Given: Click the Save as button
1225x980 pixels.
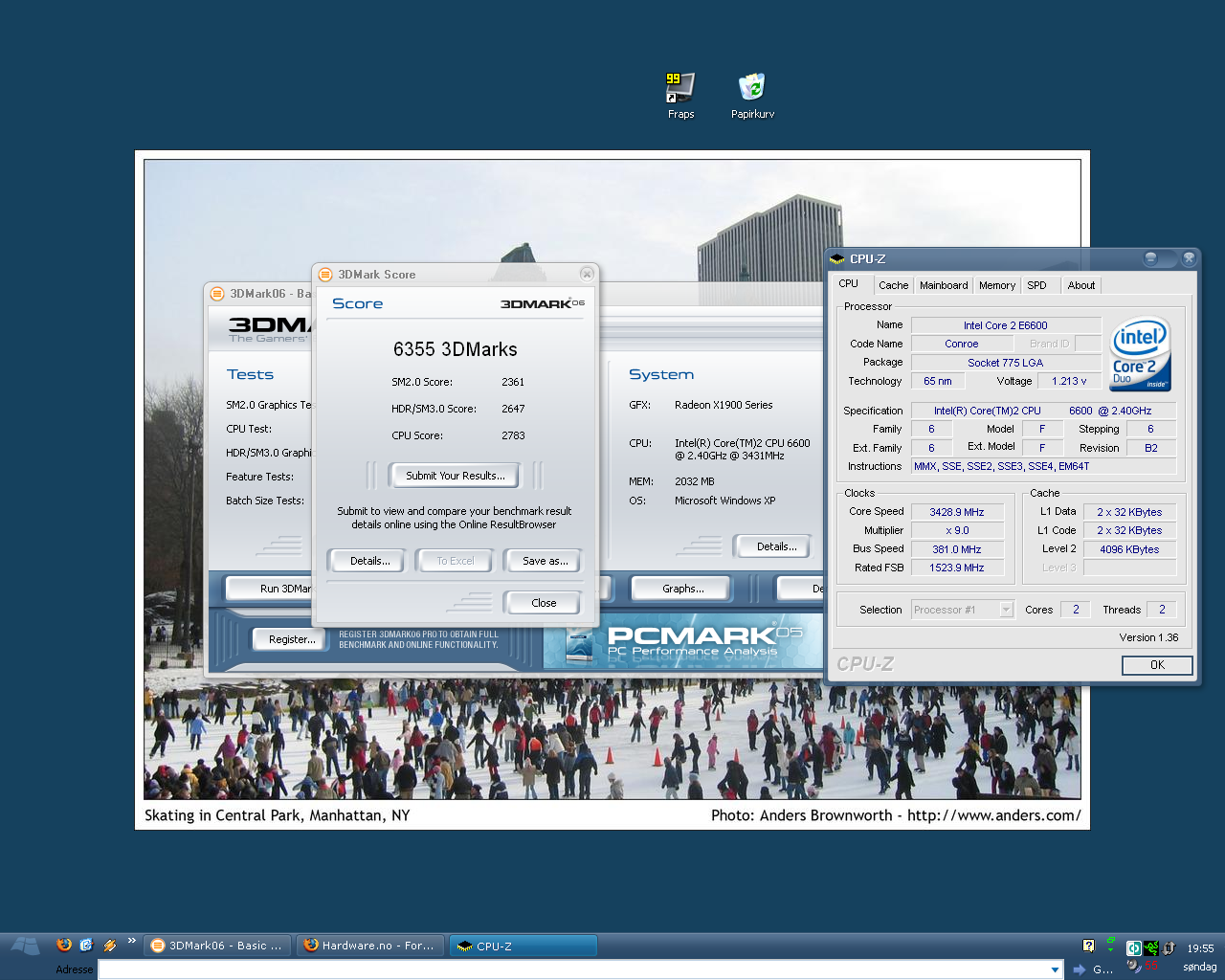Looking at the screenshot, I should [545, 561].
